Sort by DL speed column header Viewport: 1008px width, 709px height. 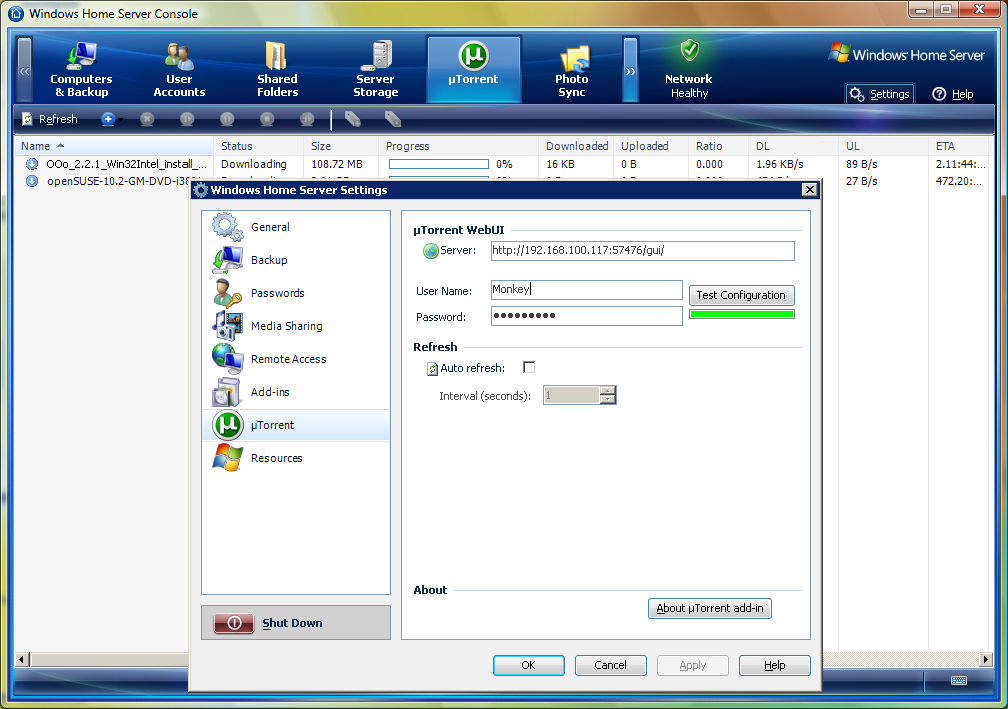[793, 146]
